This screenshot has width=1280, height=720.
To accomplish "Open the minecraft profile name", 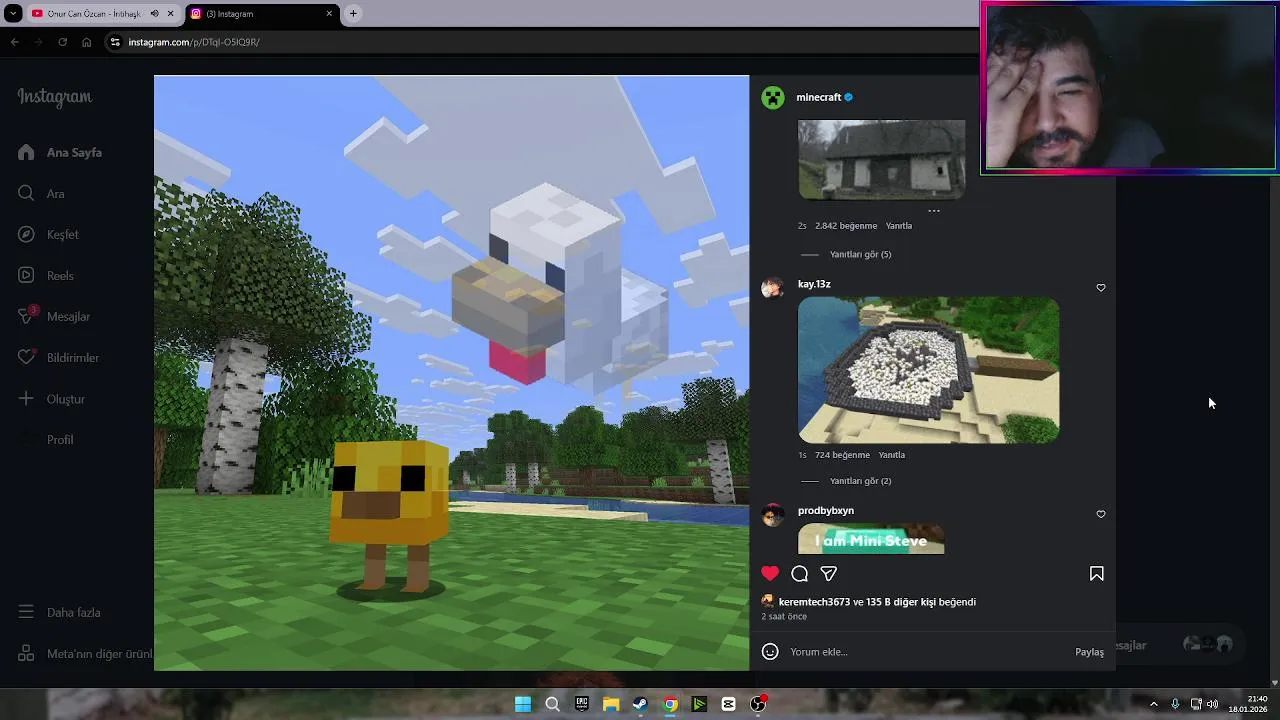I will [818, 97].
